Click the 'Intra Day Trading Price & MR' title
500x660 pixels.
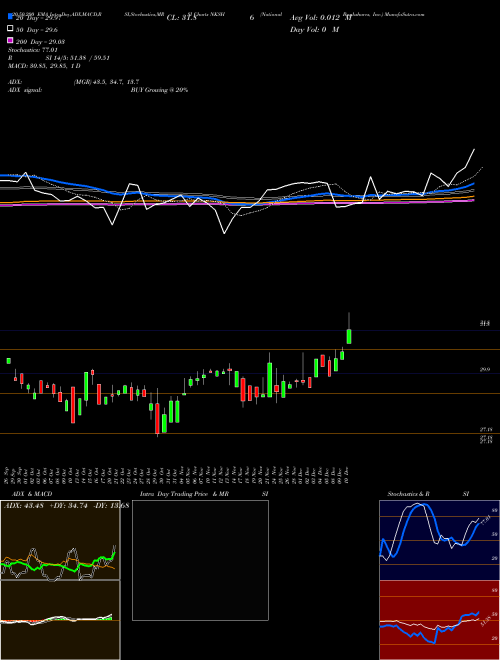point(184,494)
